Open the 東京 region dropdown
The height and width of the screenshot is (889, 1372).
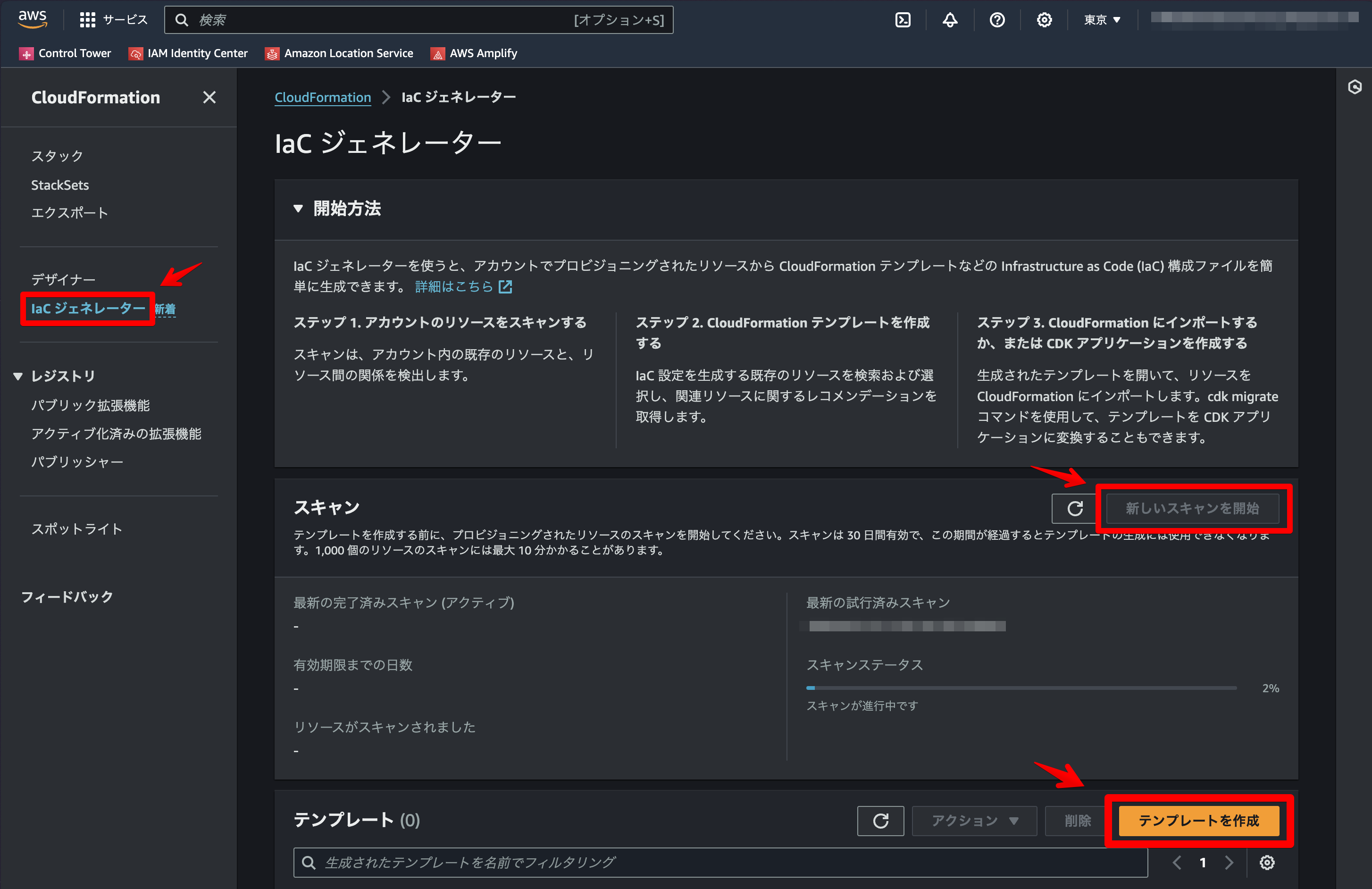pyautogui.click(x=1102, y=20)
